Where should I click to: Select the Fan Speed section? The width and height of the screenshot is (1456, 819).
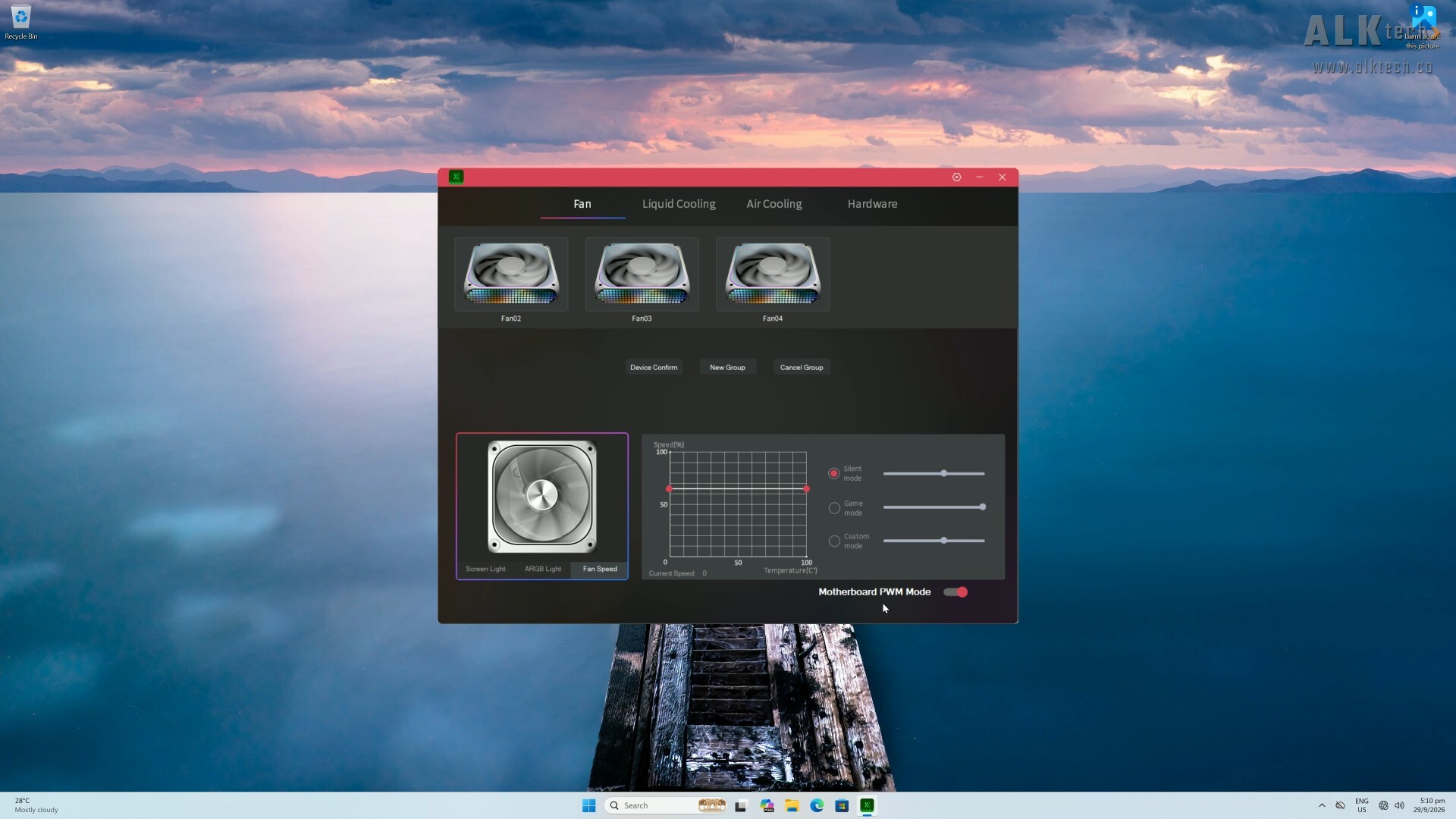tap(600, 569)
